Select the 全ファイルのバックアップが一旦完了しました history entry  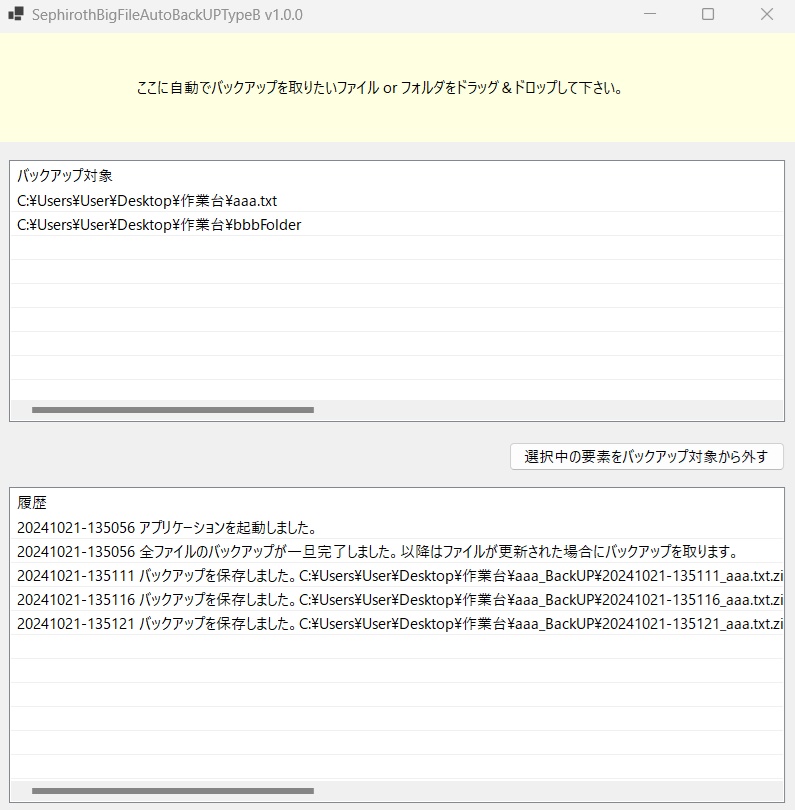click(397, 552)
